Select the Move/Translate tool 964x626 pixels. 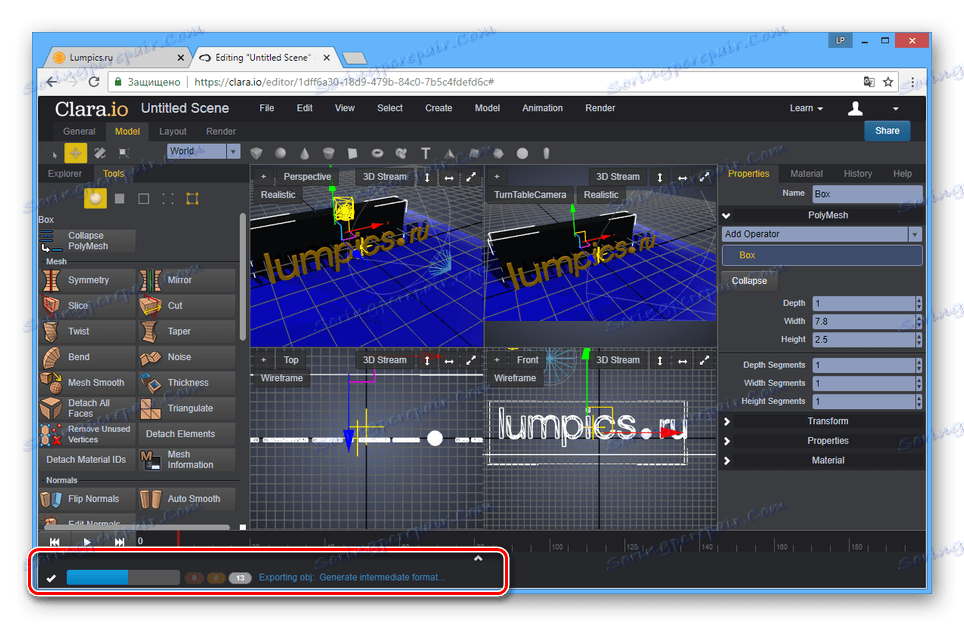tap(75, 152)
